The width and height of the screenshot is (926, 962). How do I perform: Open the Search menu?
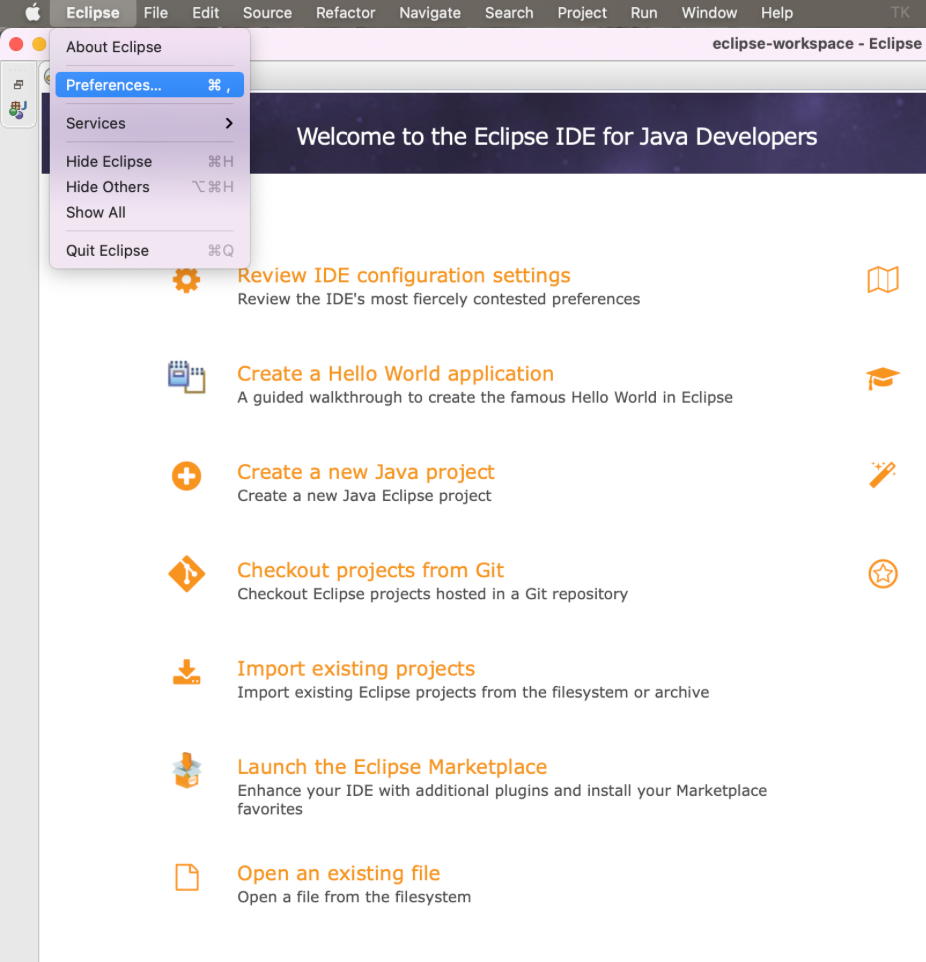click(x=509, y=13)
